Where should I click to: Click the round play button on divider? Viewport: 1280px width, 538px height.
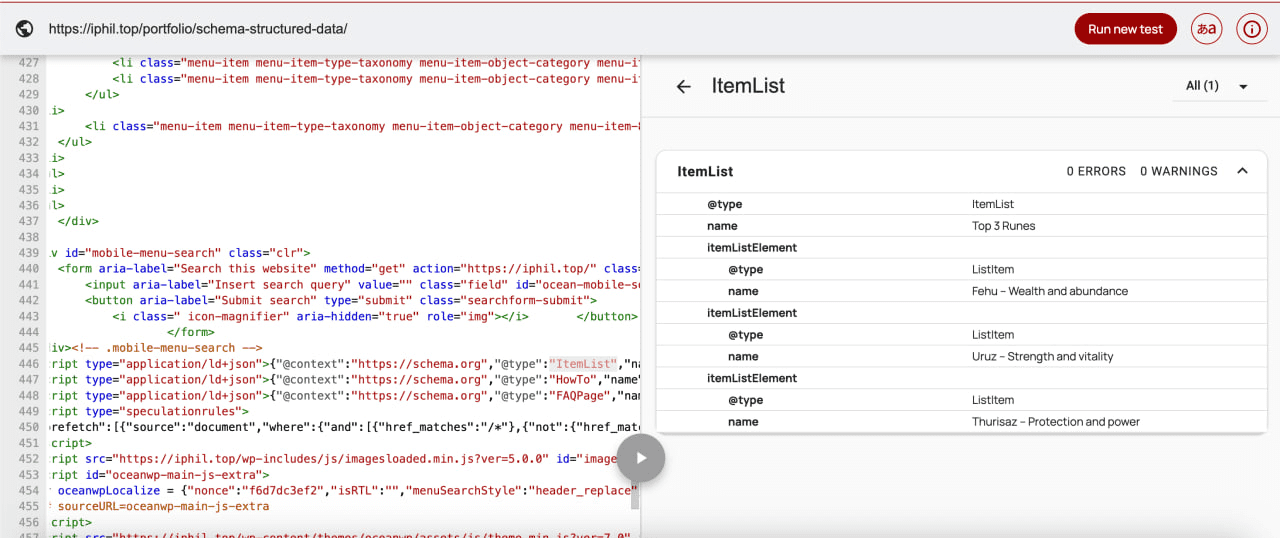(640, 458)
